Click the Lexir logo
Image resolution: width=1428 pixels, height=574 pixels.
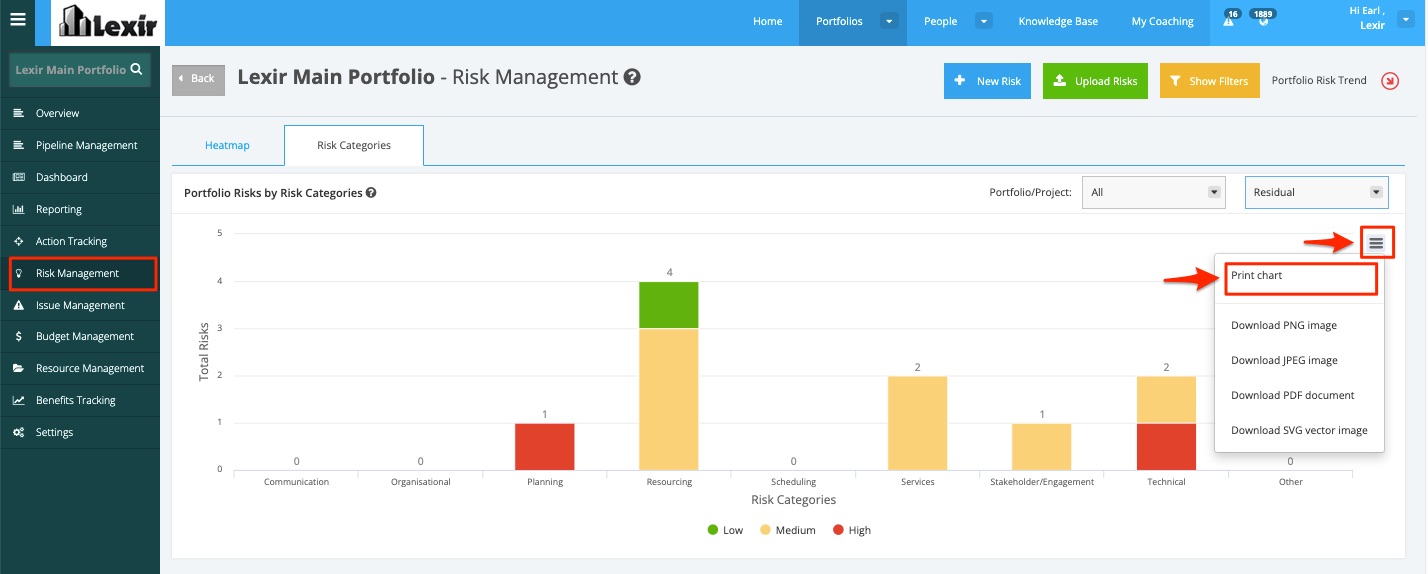[x=107, y=22]
